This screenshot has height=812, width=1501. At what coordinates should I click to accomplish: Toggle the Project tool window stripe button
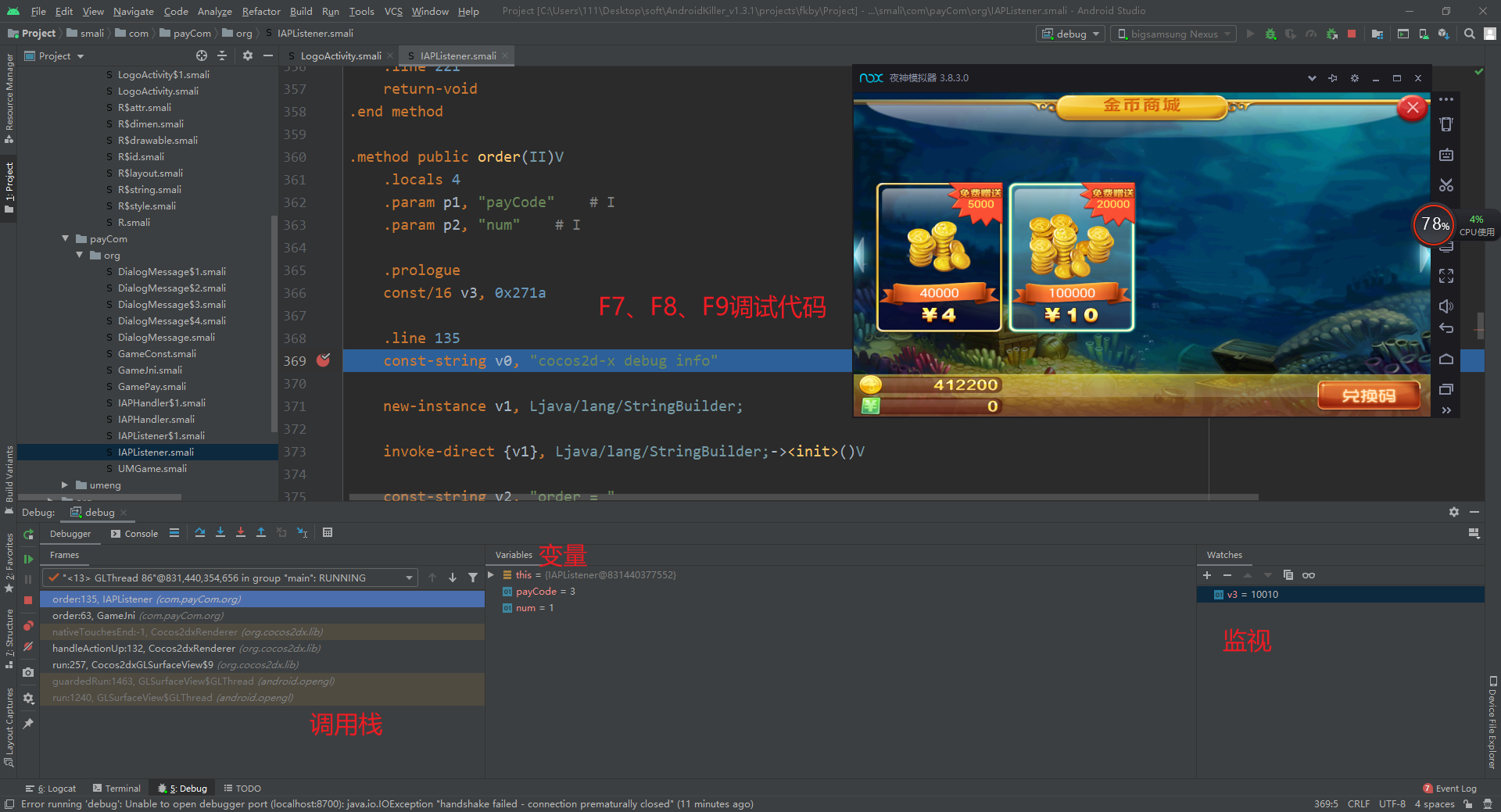coord(9,188)
